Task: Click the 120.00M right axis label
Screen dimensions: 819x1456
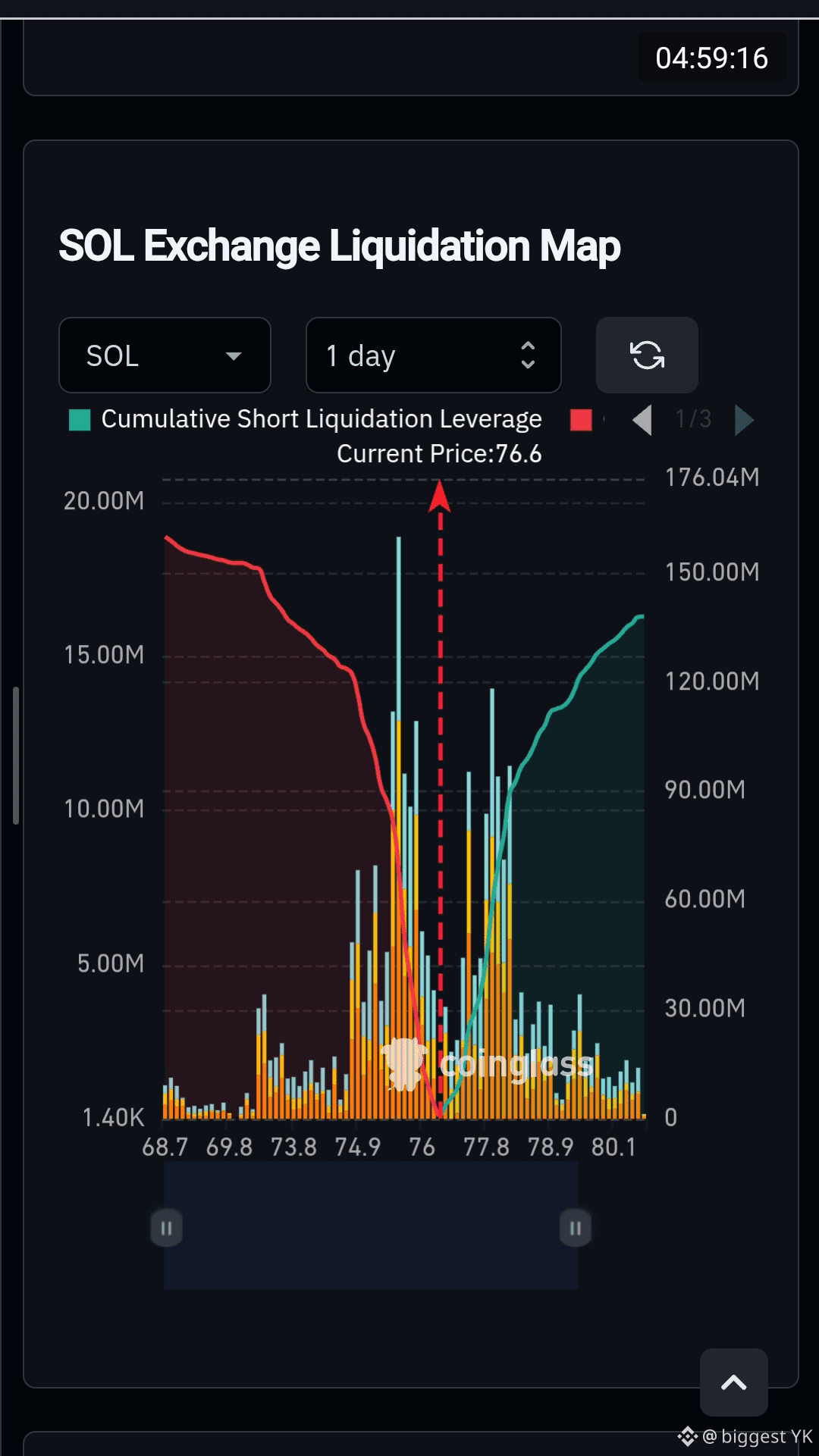Action: [712, 681]
